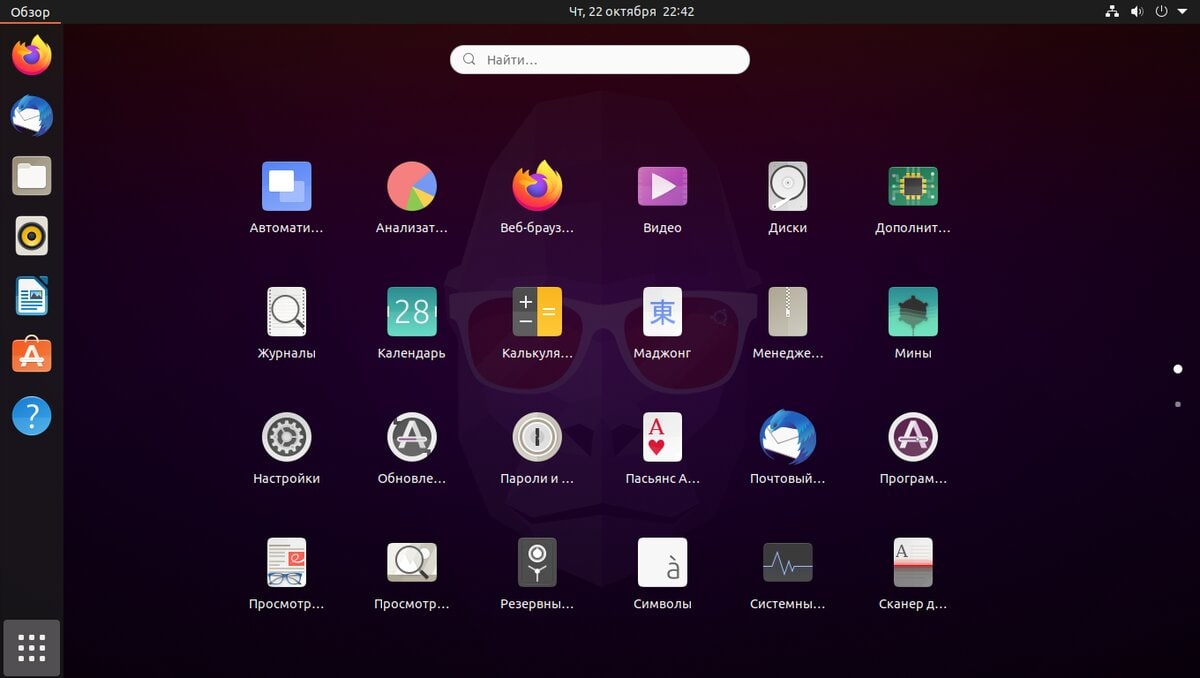Screen dimensions: 1200x678
Task: Open the date and time menu
Action: [631, 12]
